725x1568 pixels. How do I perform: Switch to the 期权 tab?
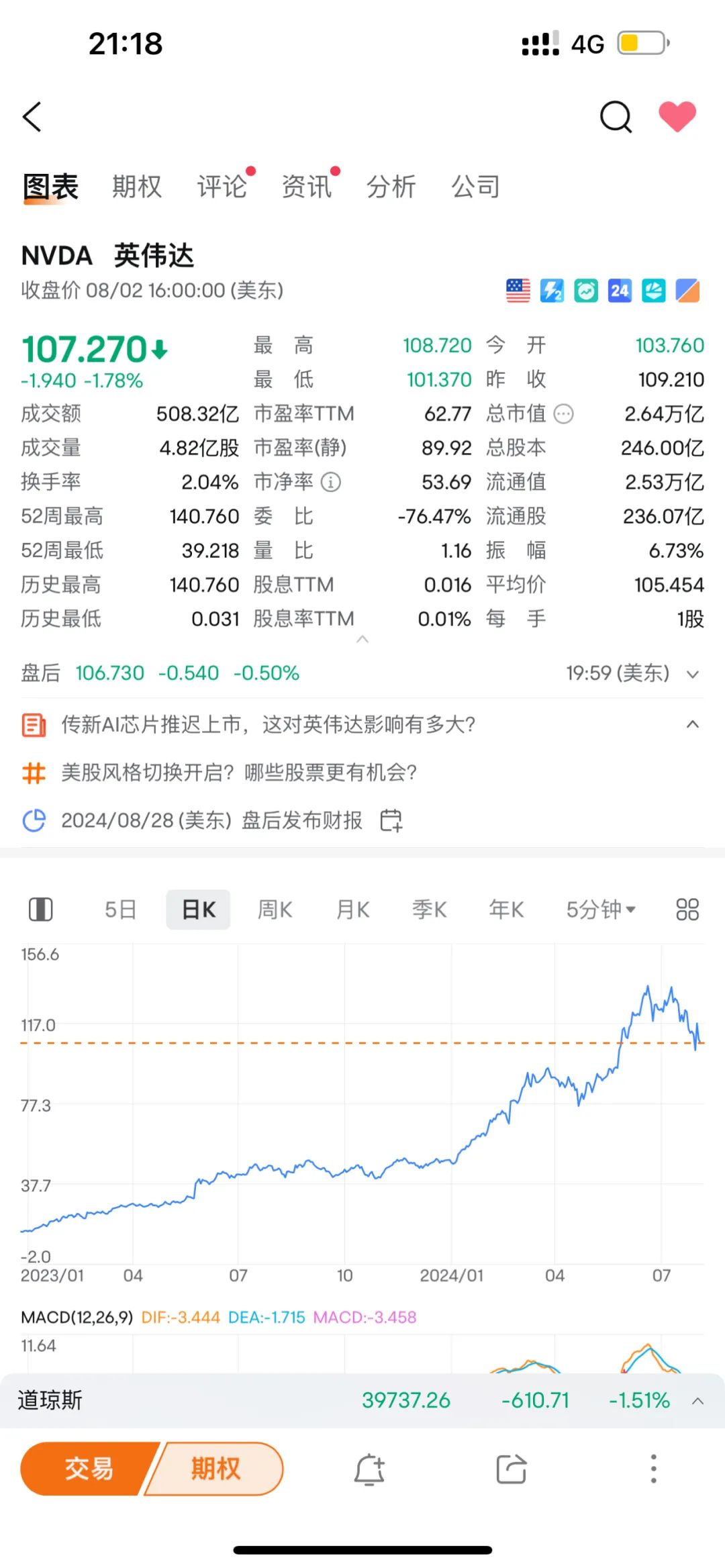pyautogui.click(x=137, y=186)
